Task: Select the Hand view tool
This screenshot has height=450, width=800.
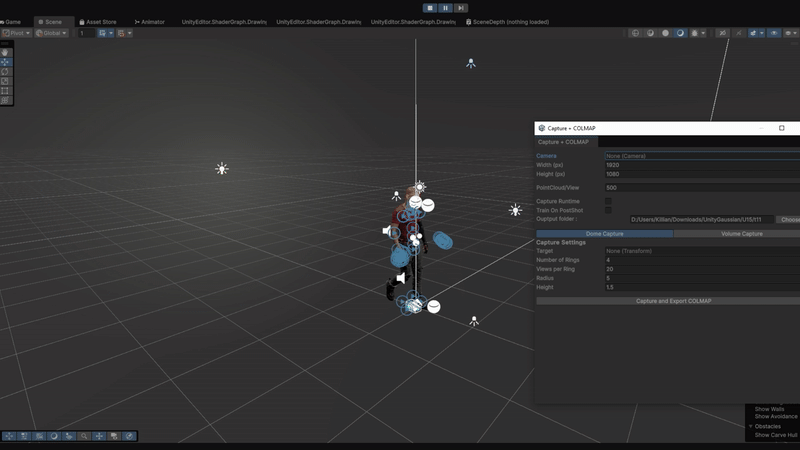Action: click(x=5, y=53)
